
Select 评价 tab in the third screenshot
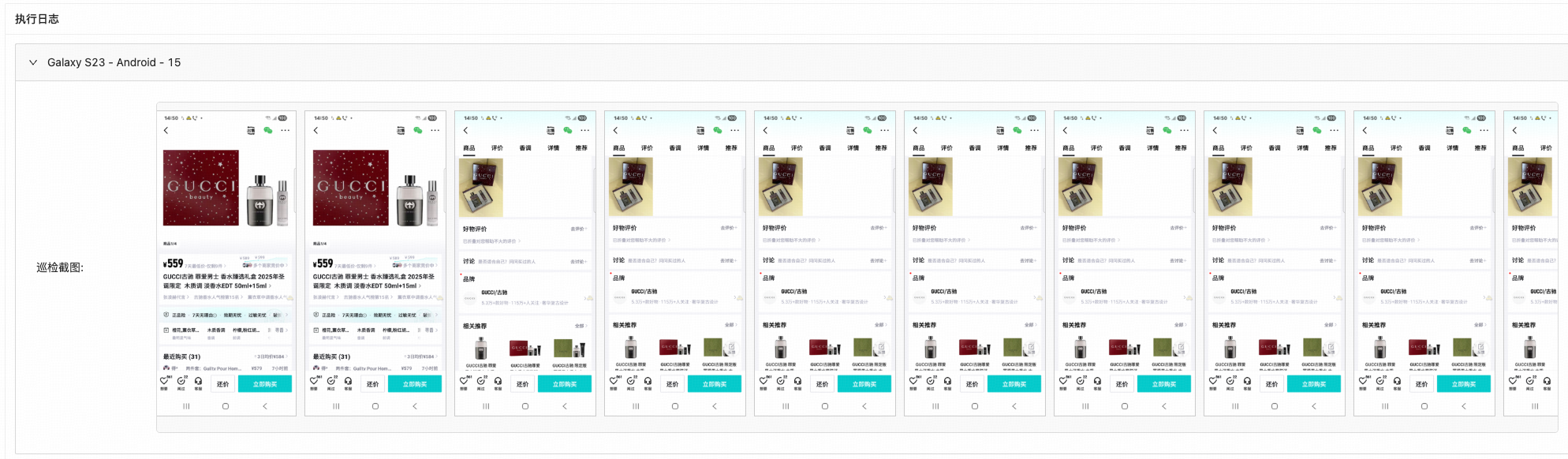497,147
